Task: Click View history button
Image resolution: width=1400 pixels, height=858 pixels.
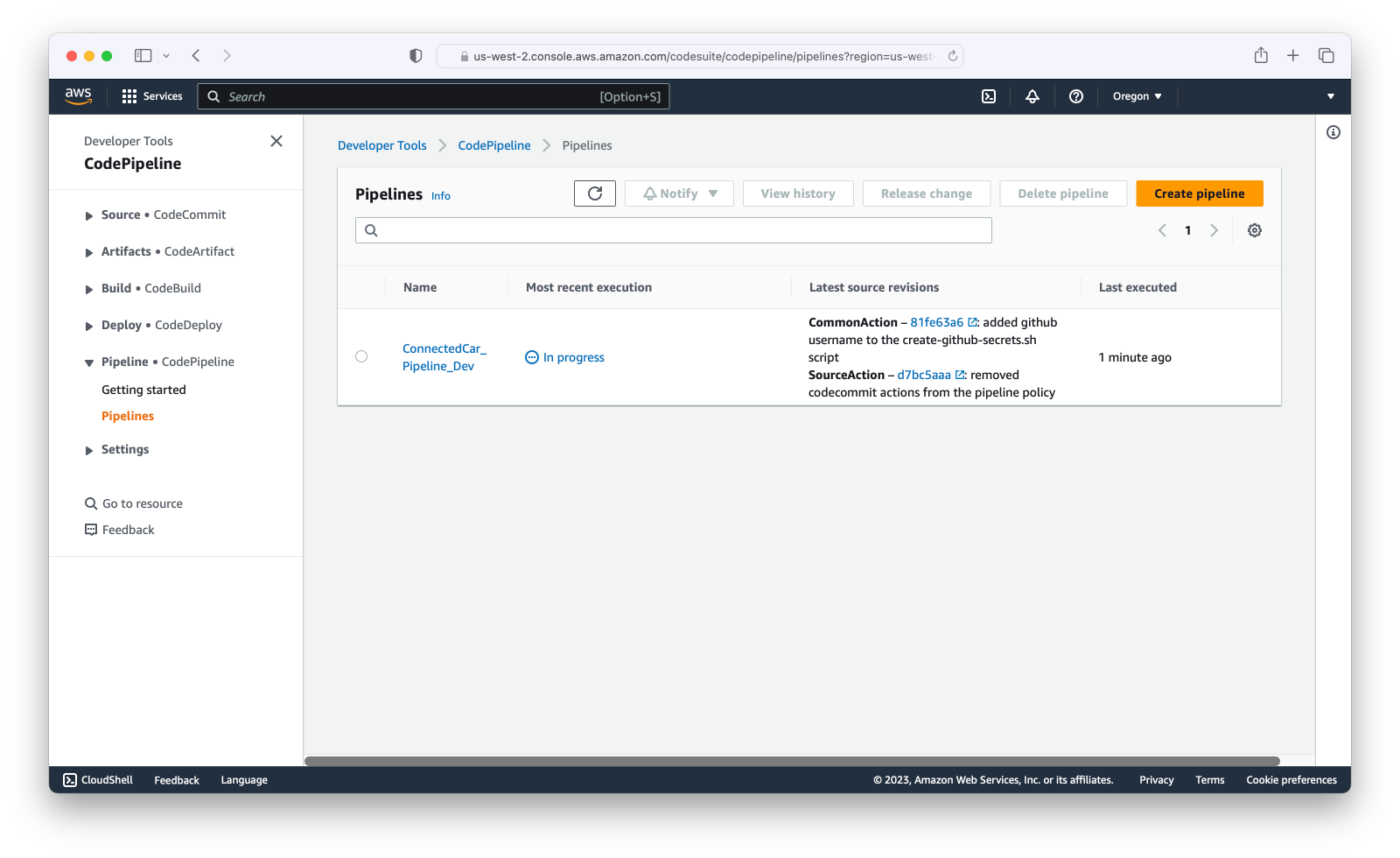Action: tap(798, 193)
